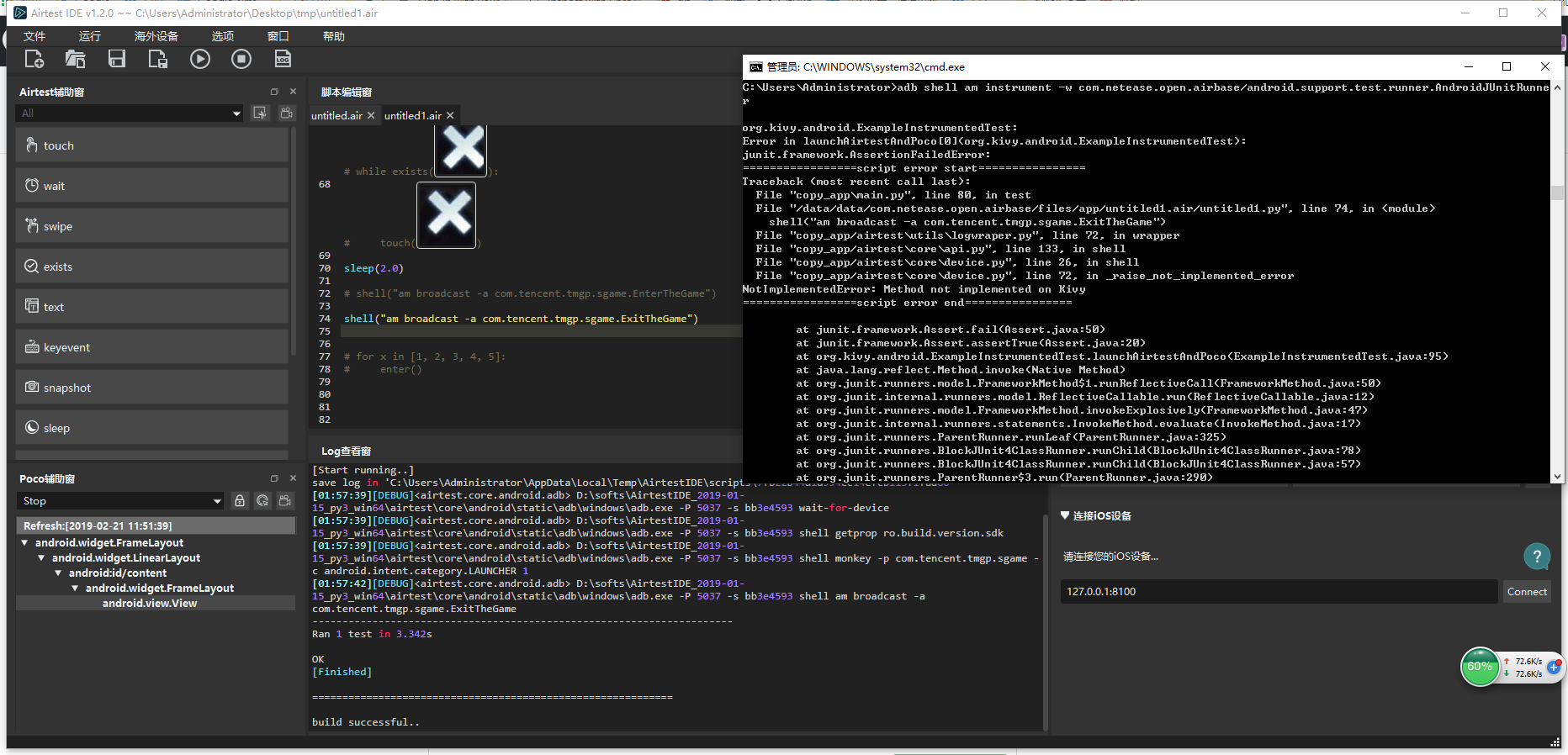Choose the wait command
Viewport: 1568px width, 755px height.
(152, 186)
